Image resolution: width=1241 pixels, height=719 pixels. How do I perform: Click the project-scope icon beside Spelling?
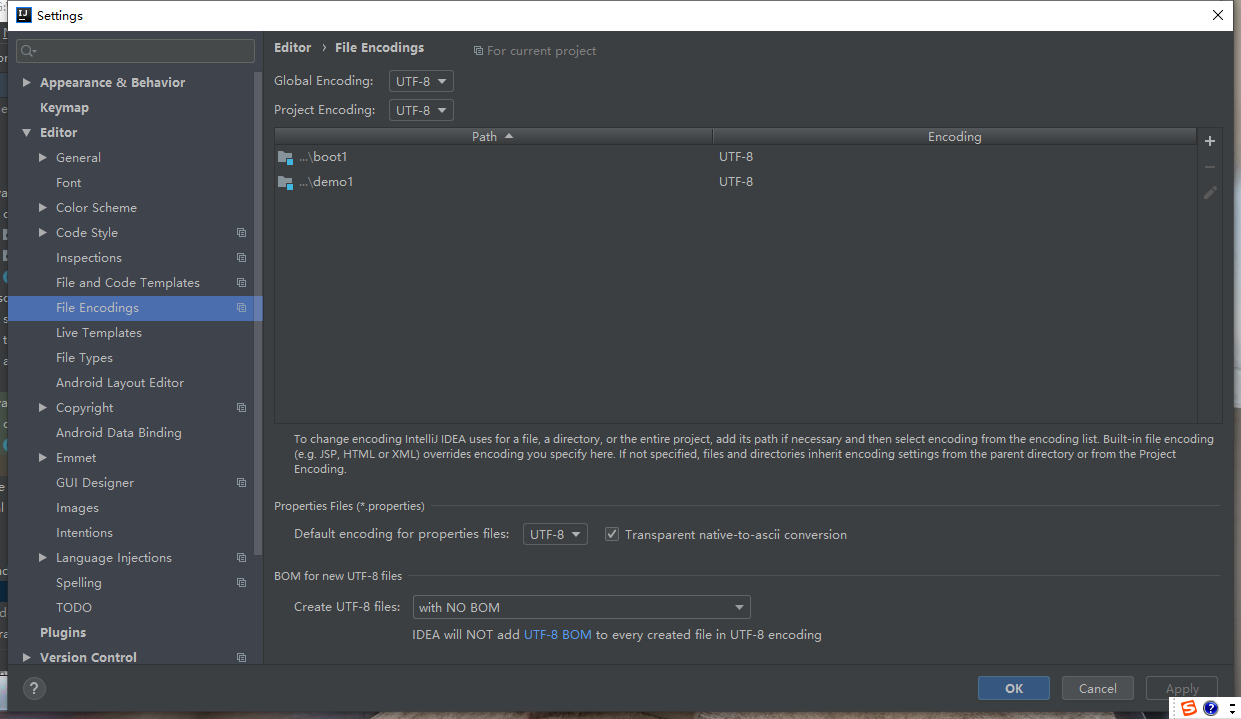coord(241,583)
